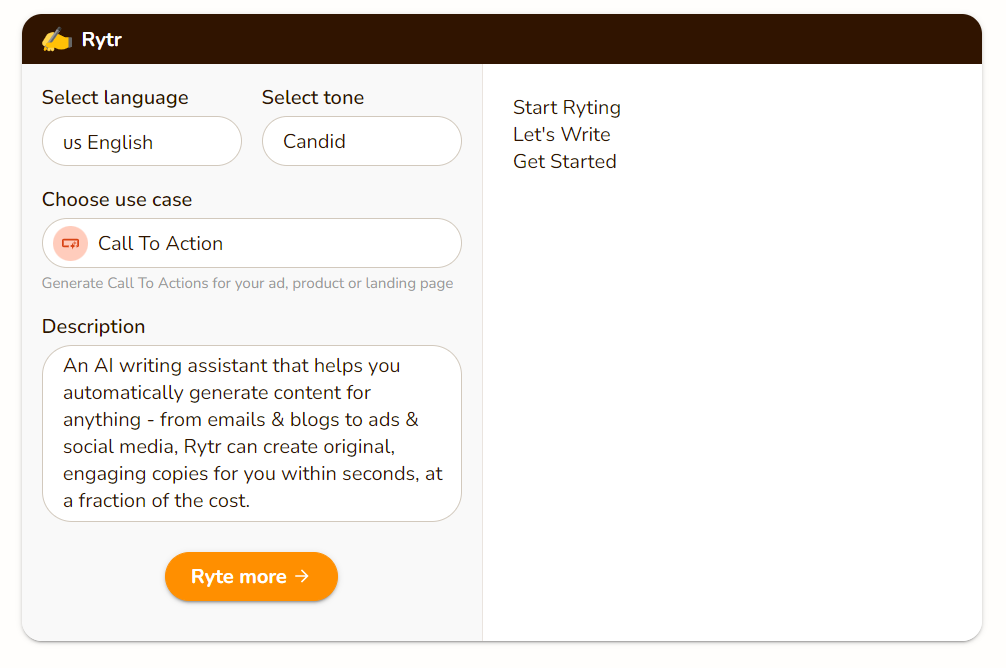Click the Select language label

(115, 98)
